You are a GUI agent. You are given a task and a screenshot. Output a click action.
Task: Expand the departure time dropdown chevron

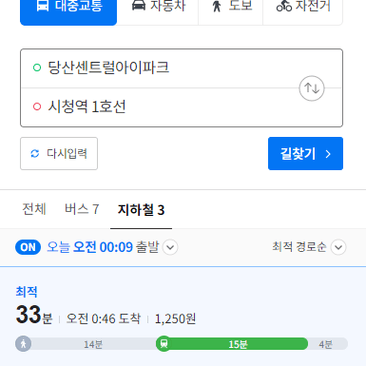(x=170, y=248)
